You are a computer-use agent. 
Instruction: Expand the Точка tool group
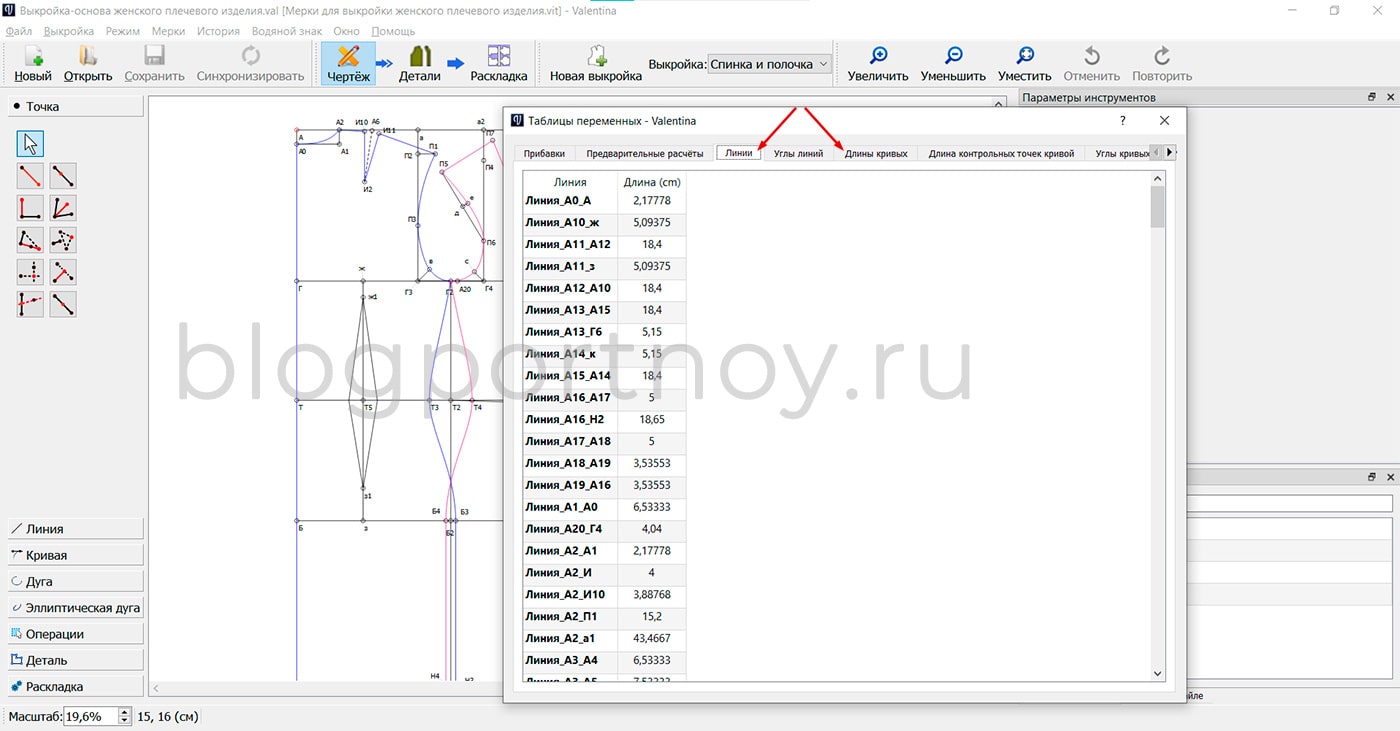coord(76,106)
